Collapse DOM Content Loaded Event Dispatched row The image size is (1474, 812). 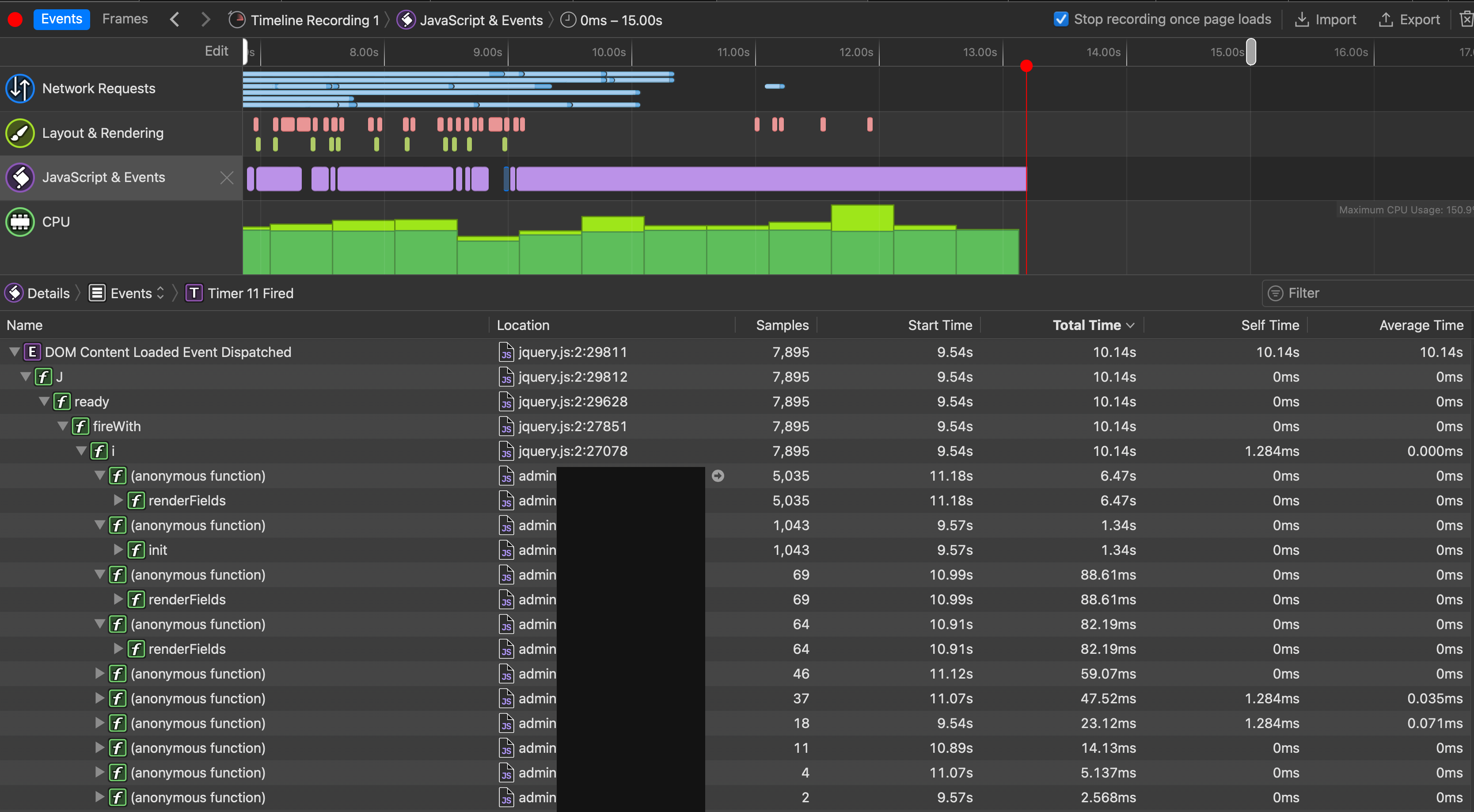pos(15,351)
